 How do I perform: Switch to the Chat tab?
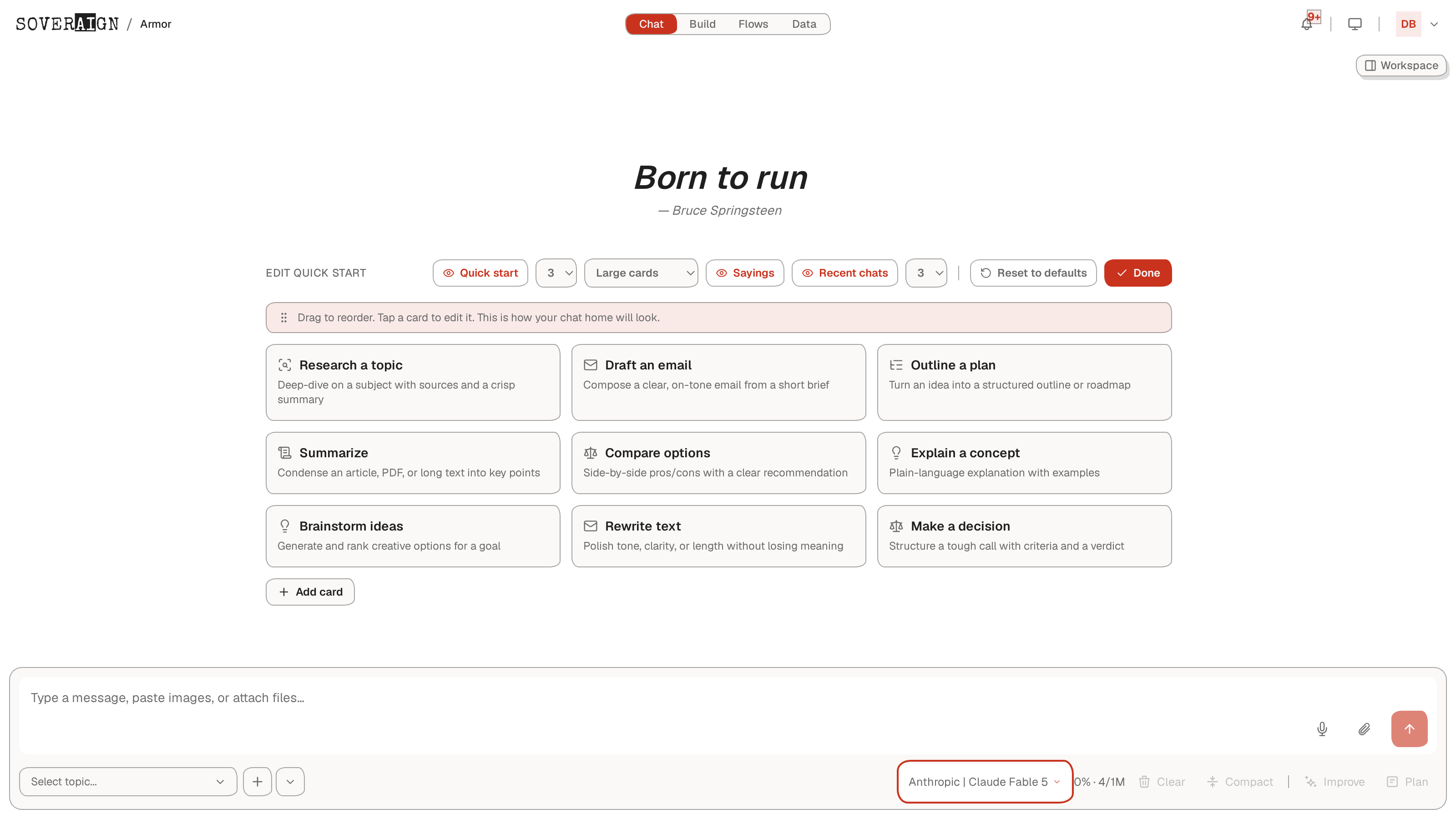click(x=651, y=24)
